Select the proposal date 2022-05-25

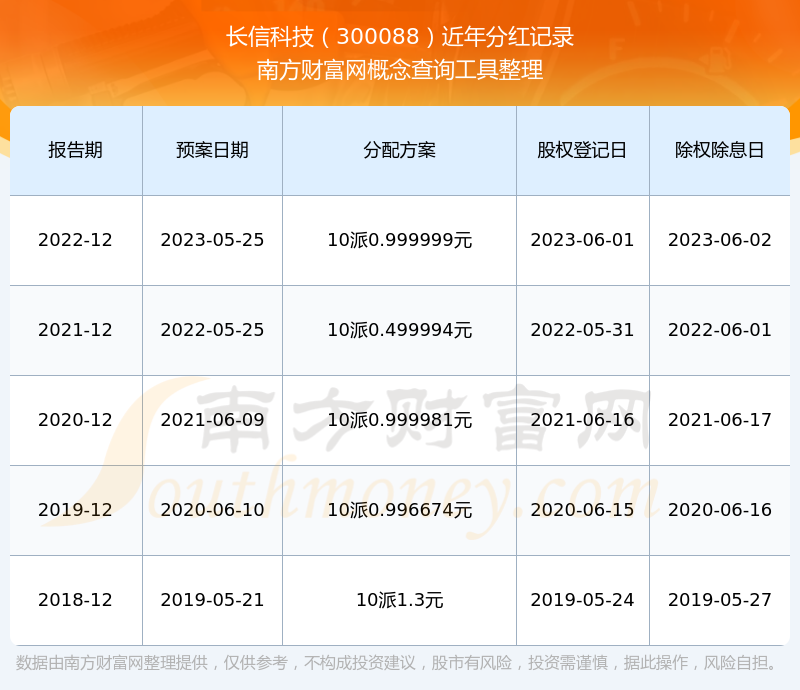tap(212, 330)
